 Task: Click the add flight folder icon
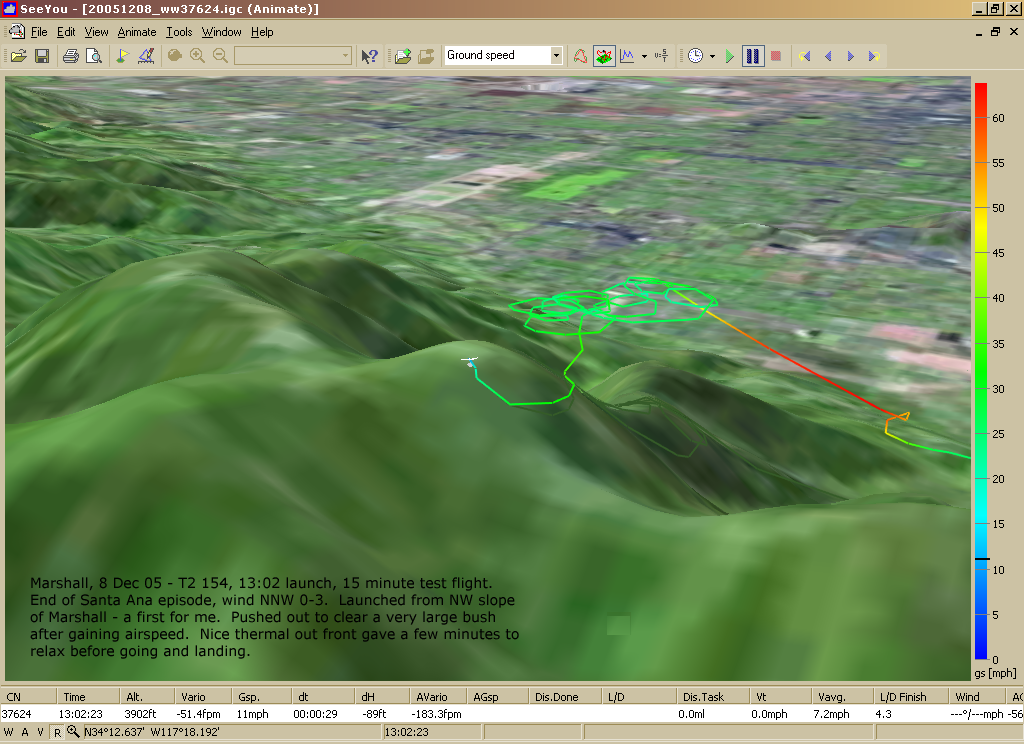point(403,56)
